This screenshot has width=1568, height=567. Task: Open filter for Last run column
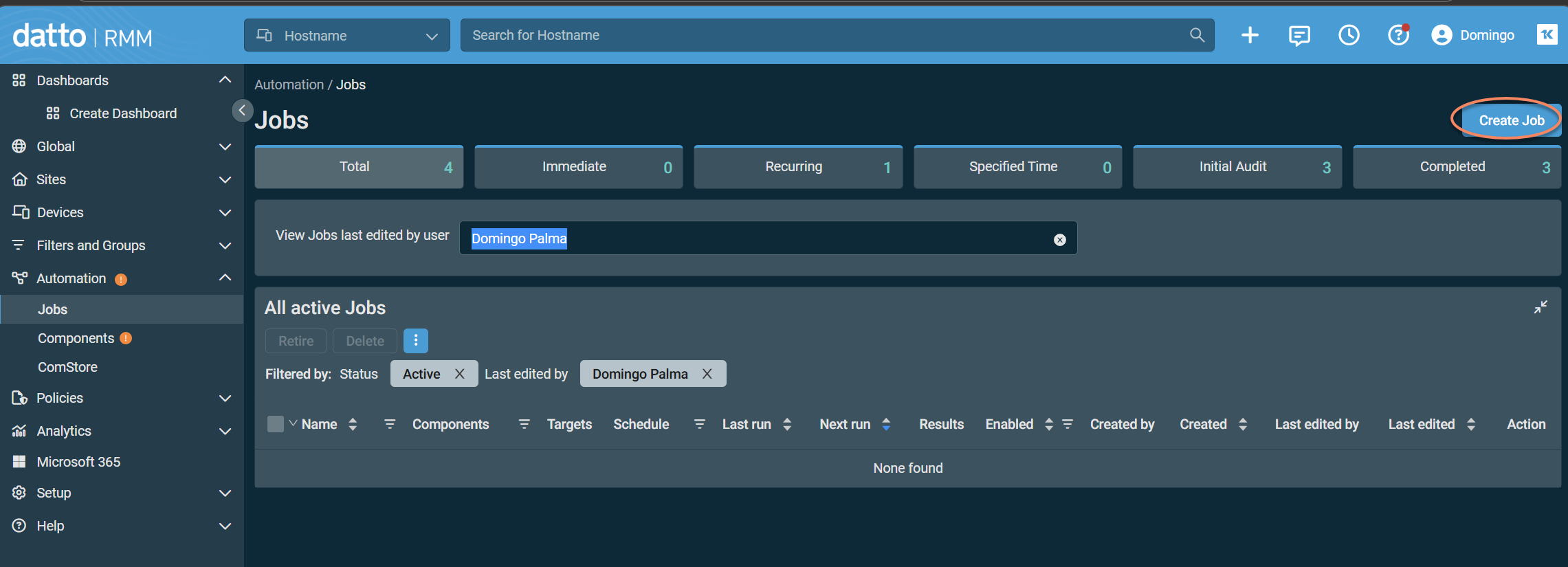click(x=700, y=424)
